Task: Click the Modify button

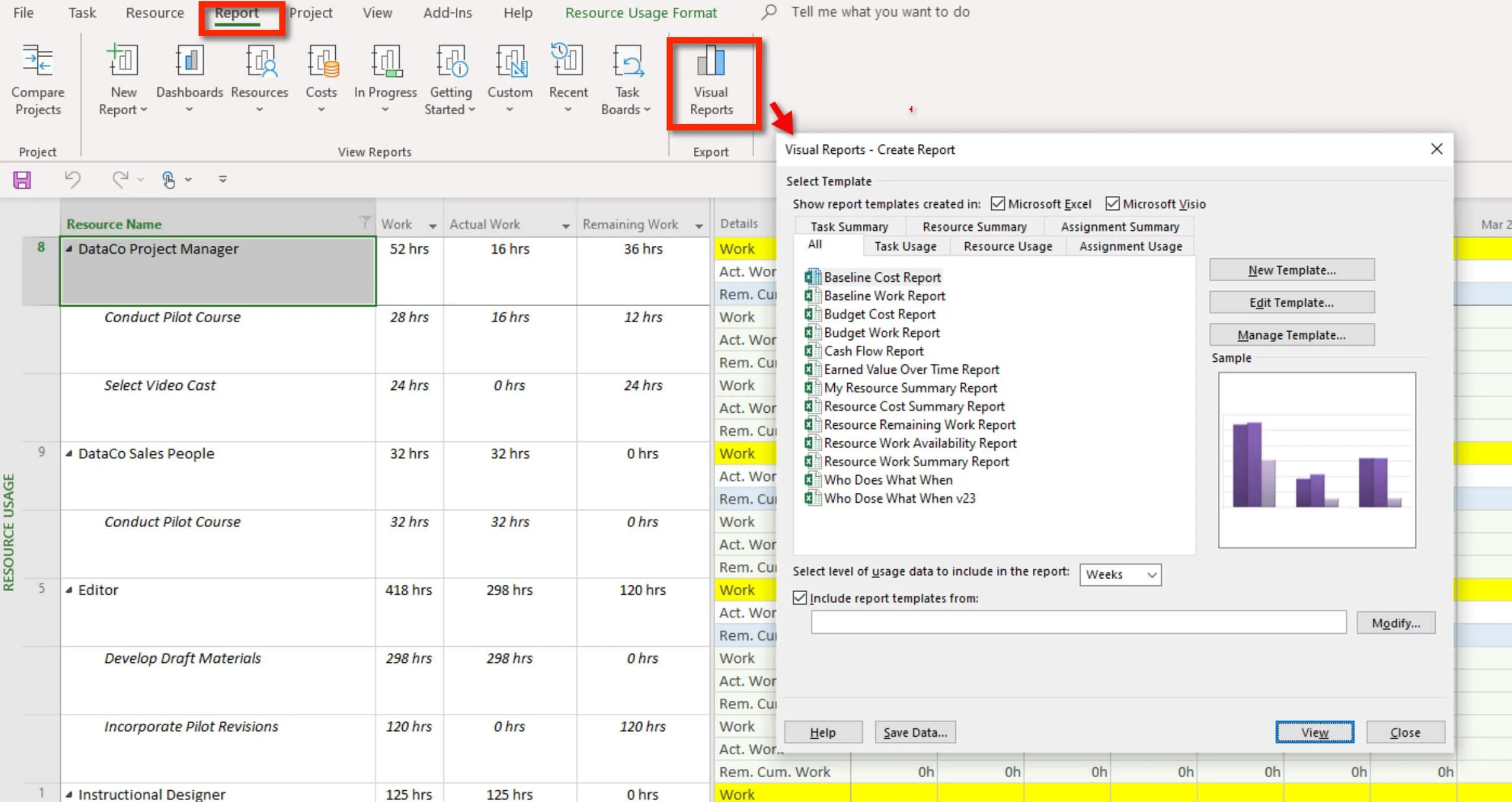Action: click(x=1396, y=623)
